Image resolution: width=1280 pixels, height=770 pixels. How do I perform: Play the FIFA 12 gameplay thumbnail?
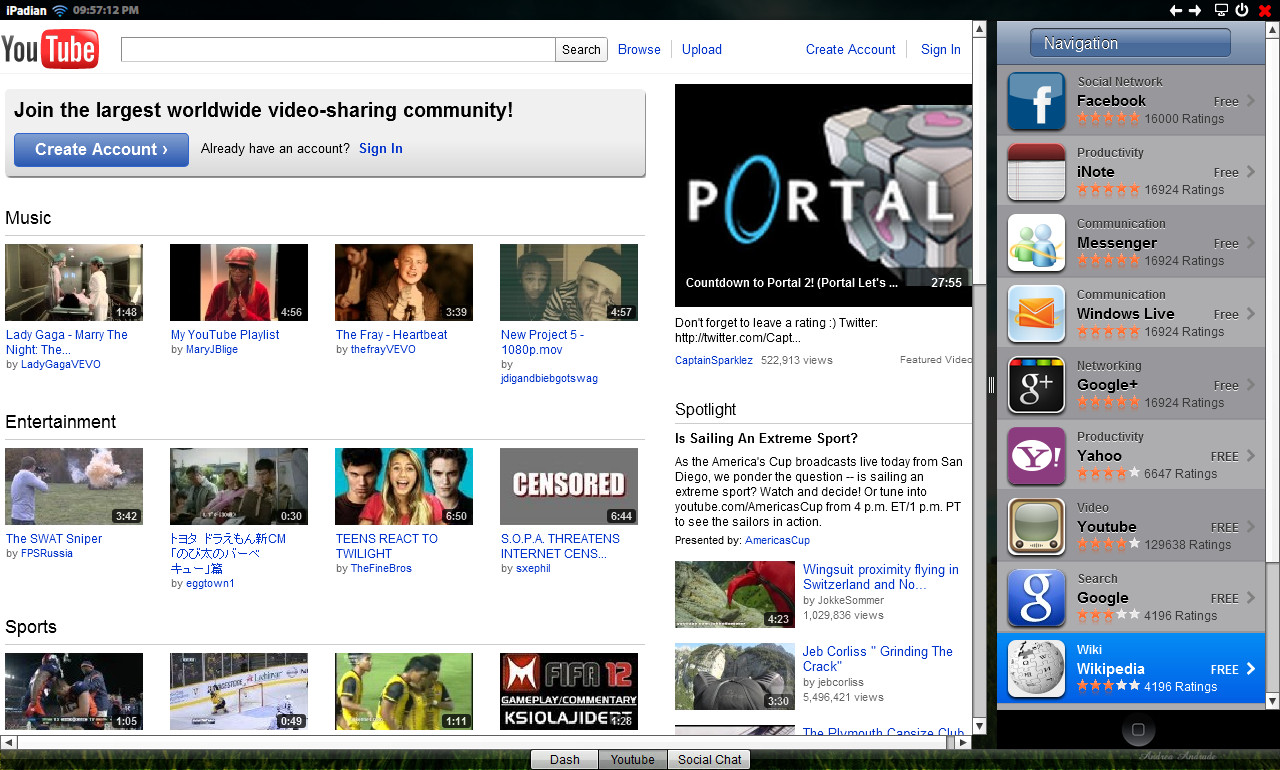[x=569, y=691]
